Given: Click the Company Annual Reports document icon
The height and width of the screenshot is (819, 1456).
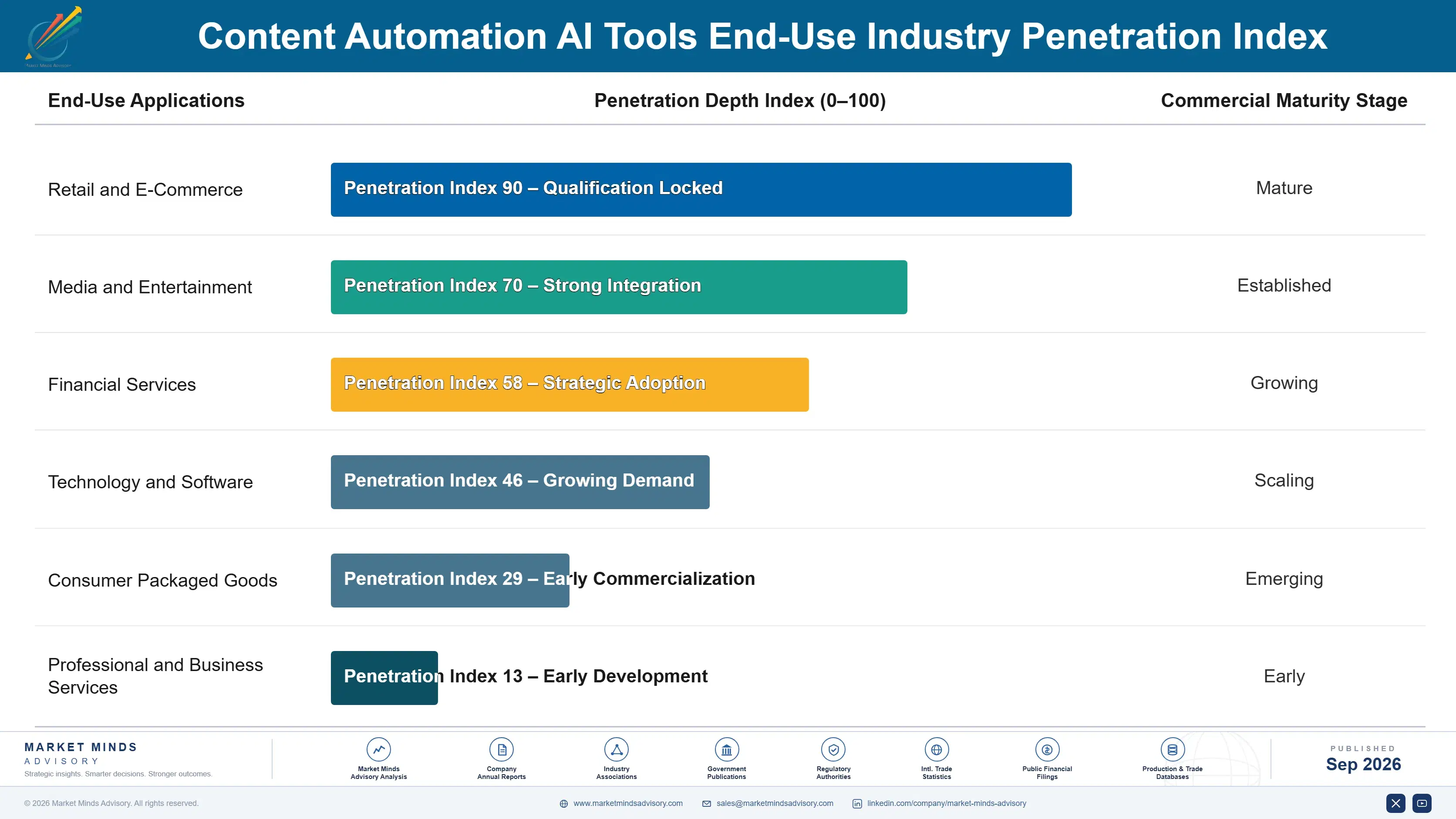Looking at the screenshot, I should coord(501,749).
